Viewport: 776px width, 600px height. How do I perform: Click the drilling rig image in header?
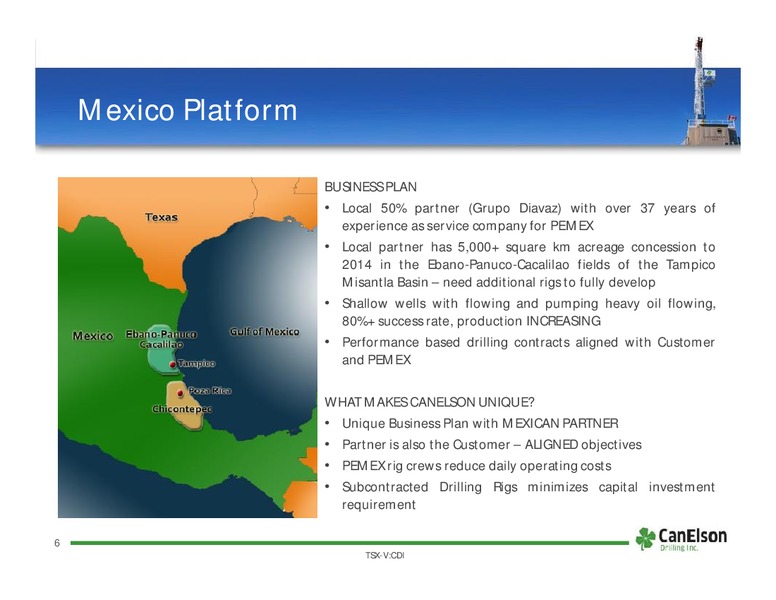[x=711, y=91]
